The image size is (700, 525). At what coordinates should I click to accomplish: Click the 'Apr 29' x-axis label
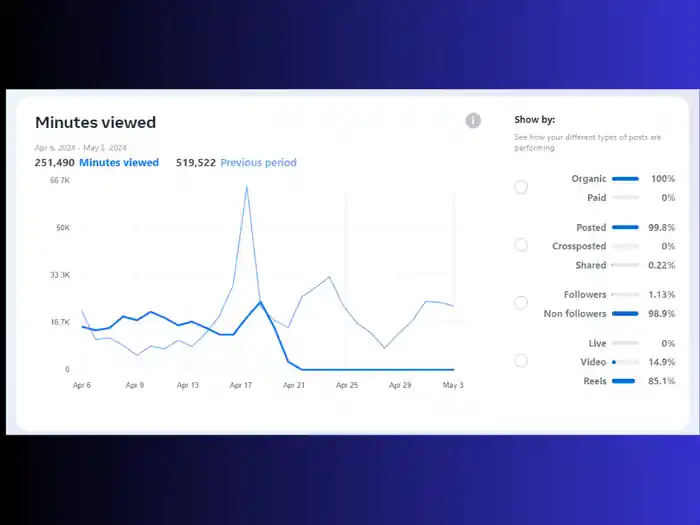coord(400,385)
